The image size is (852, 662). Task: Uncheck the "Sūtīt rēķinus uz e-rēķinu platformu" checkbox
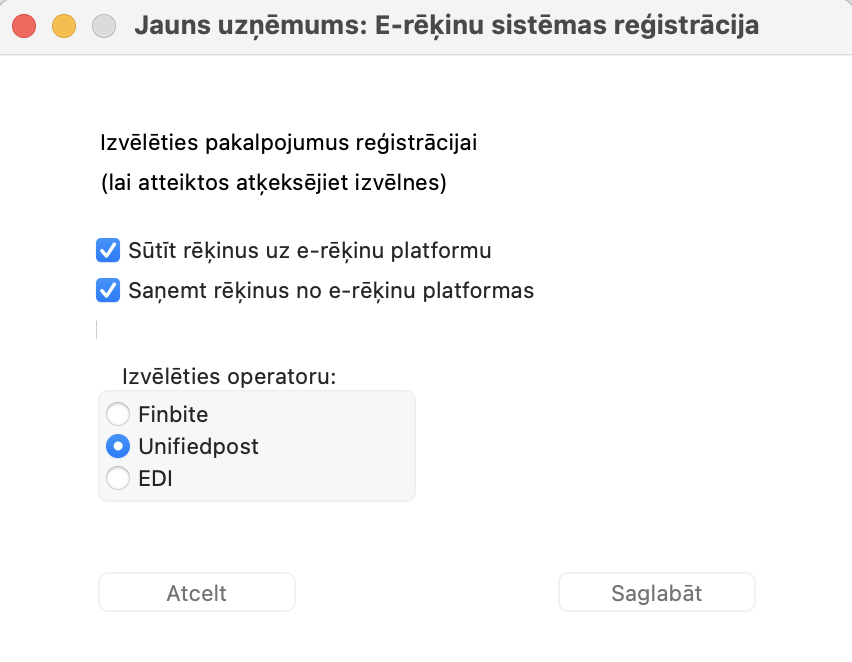click(108, 250)
